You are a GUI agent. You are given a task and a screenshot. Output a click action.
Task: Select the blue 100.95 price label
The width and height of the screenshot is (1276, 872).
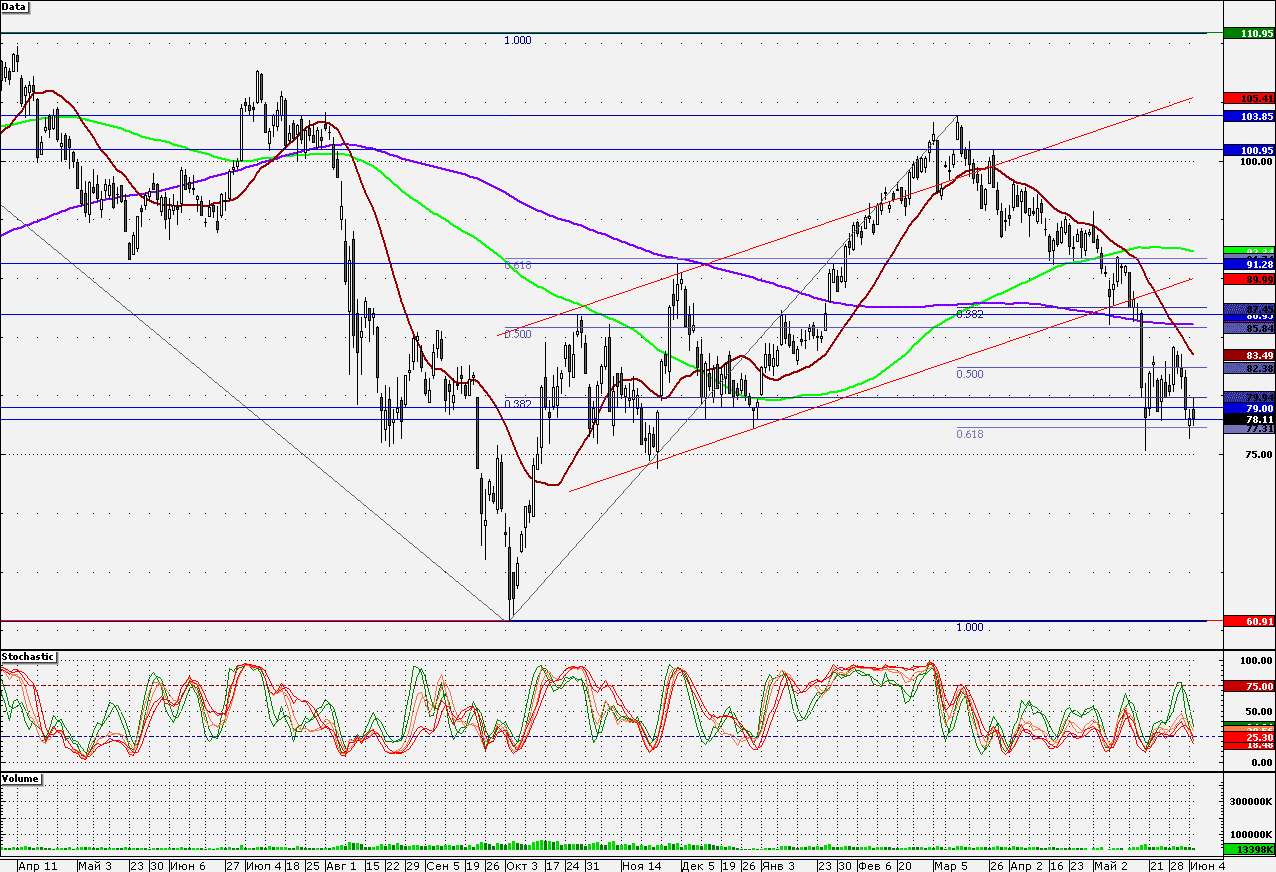coord(1249,150)
